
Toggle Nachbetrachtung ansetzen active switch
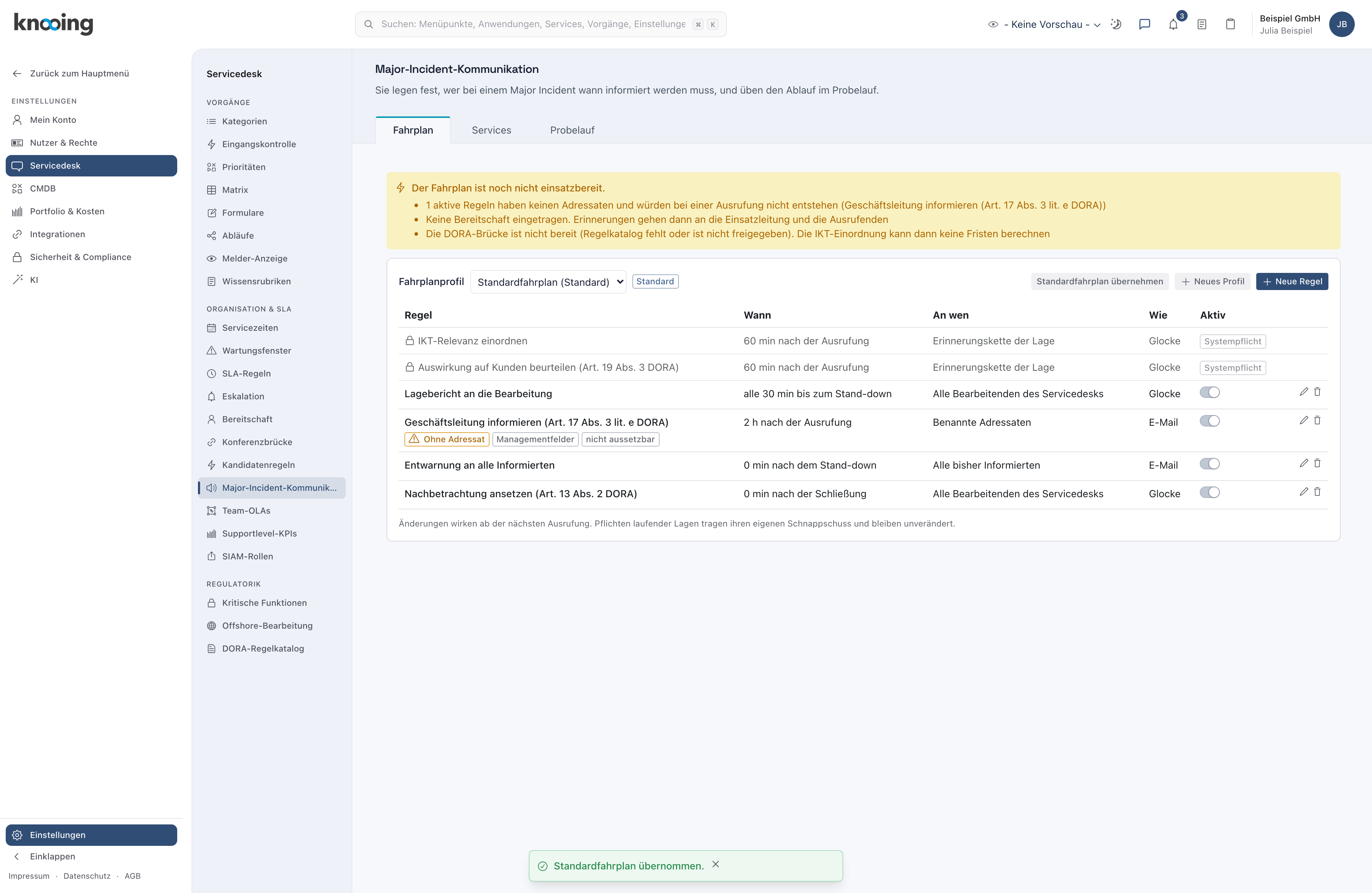1209,492
